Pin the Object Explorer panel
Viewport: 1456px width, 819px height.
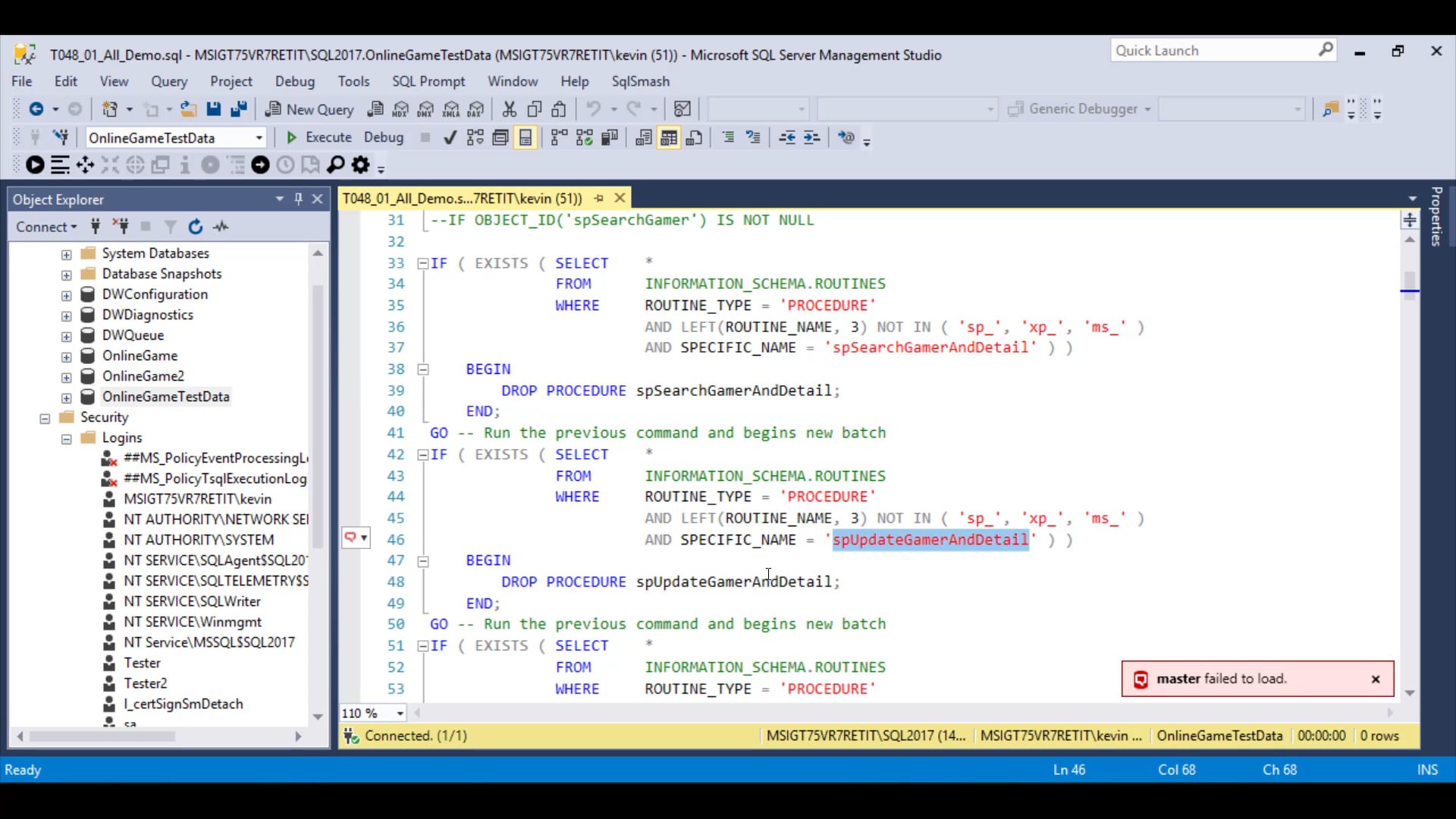click(299, 199)
